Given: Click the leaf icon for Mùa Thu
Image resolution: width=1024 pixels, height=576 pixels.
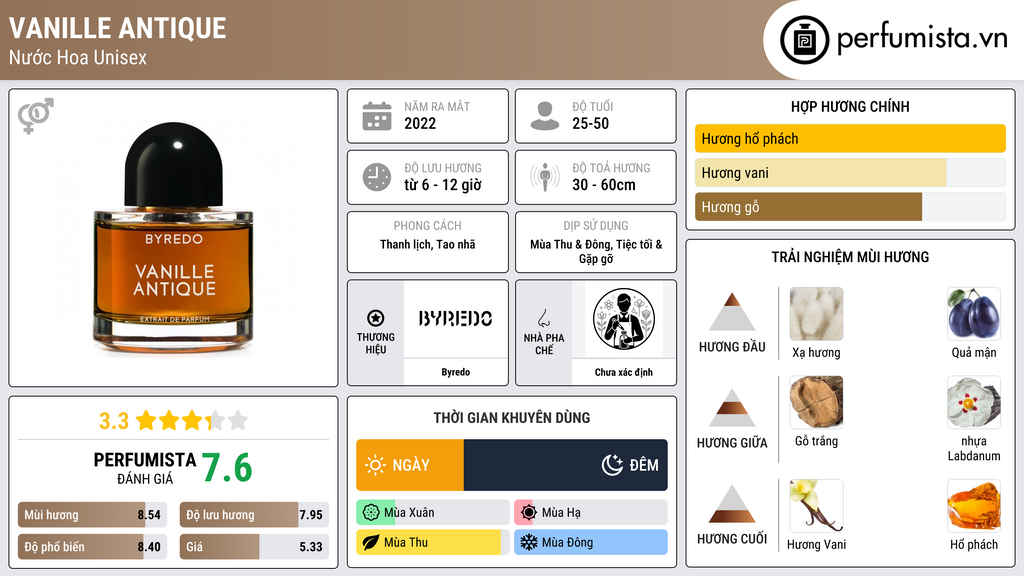Looking at the screenshot, I should click(x=371, y=542).
